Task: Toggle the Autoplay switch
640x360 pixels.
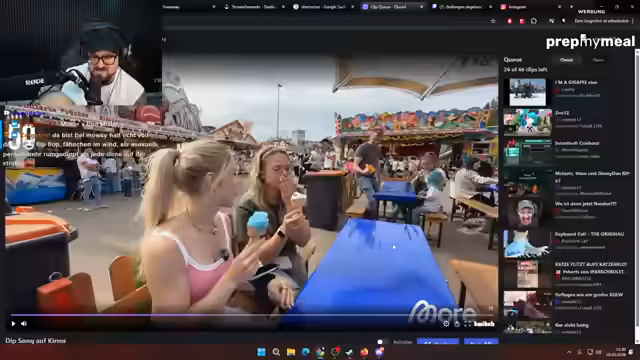Action: tap(381, 342)
